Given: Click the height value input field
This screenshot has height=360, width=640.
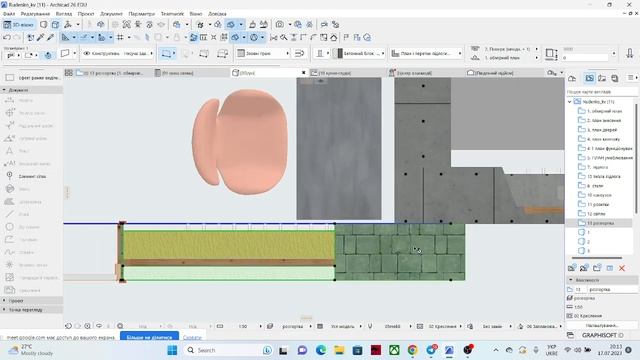Looking at the screenshot, I should 586,58.
